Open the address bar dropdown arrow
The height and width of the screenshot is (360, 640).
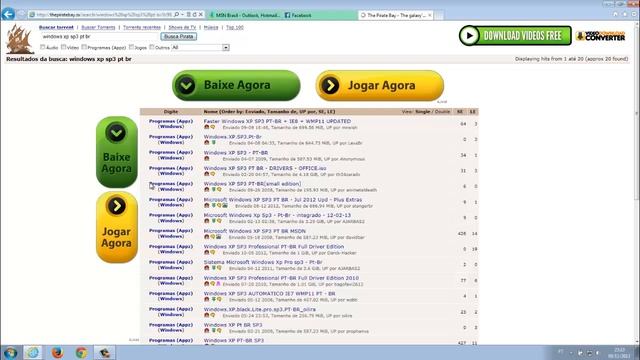182,15
